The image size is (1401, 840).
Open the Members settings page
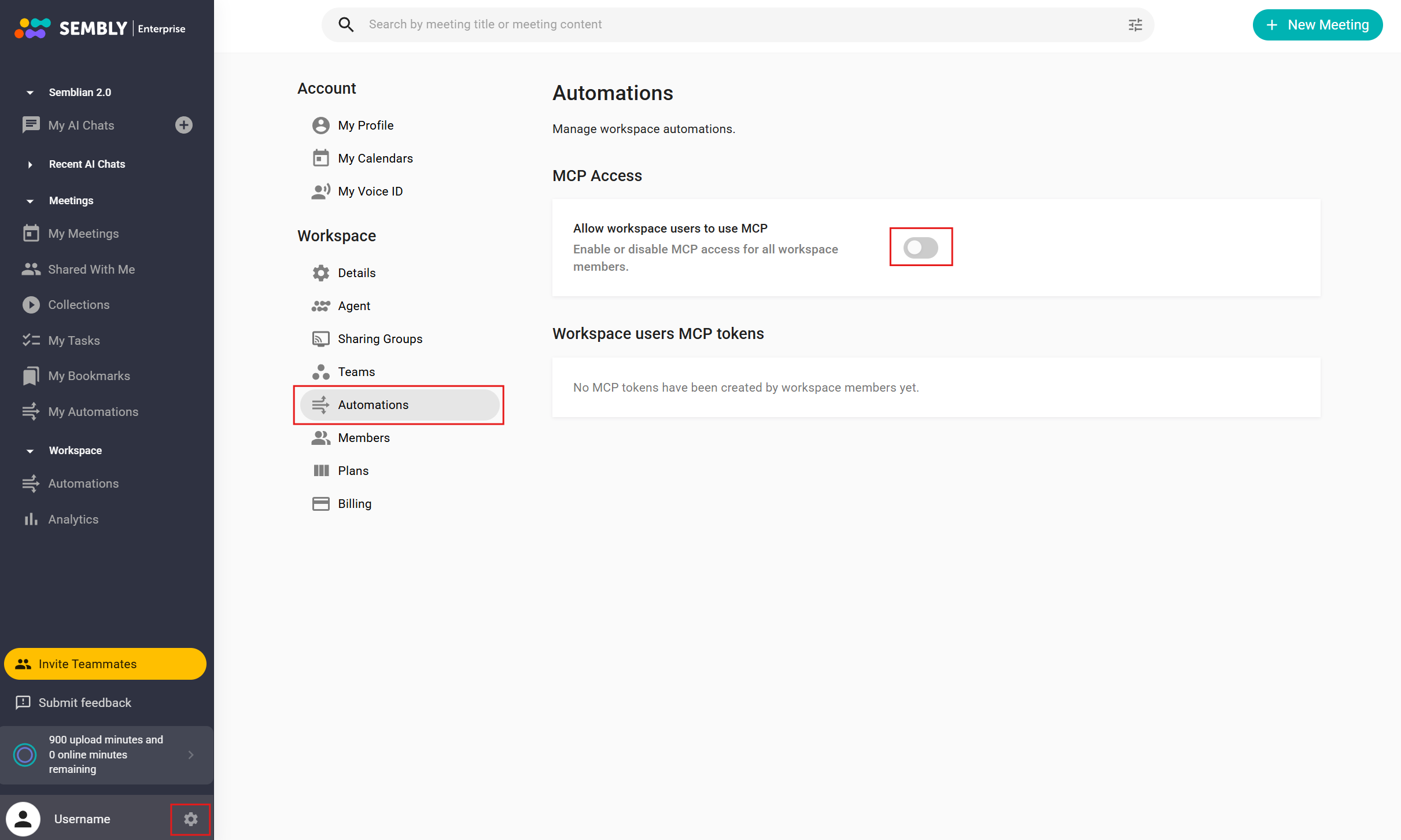pyautogui.click(x=363, y=438)
